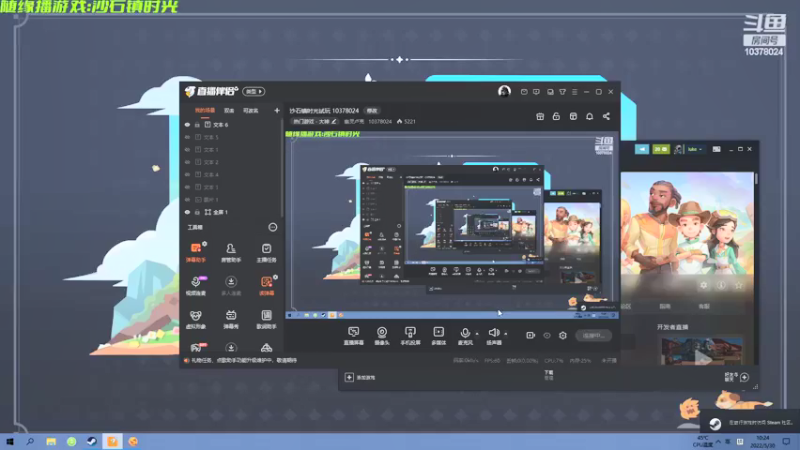Collapse the 工具箱 toolbox panel

pyautogui.click(x=273, y=227)
